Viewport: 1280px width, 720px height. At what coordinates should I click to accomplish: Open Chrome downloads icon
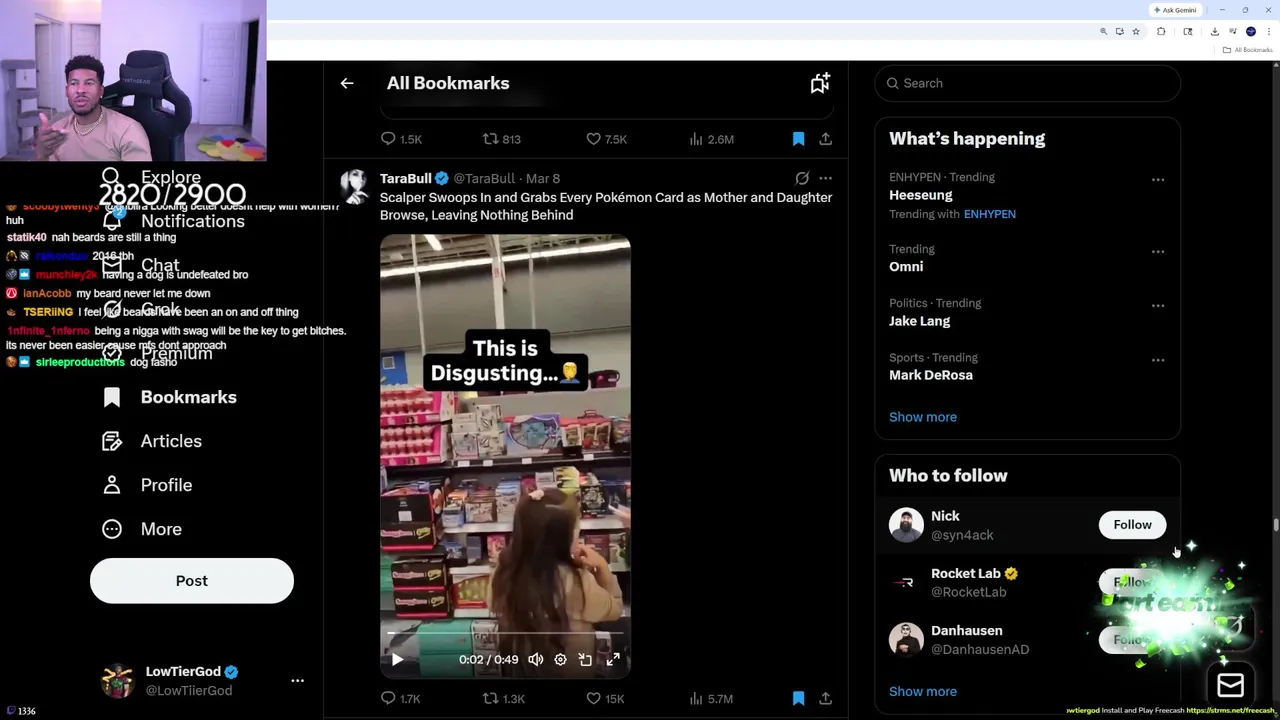[x=1215, y=32]
